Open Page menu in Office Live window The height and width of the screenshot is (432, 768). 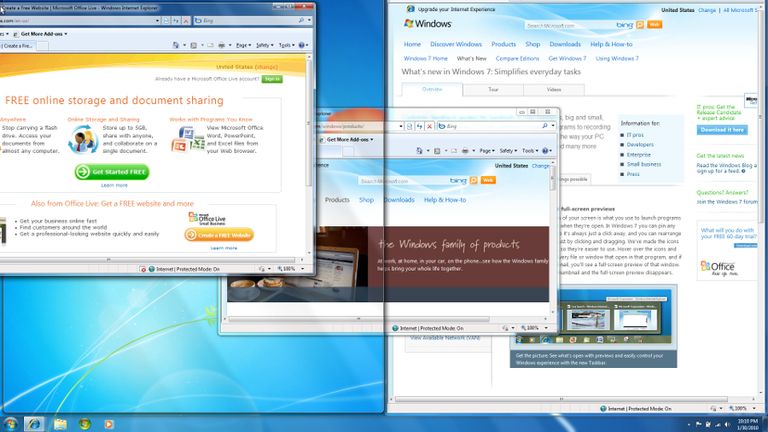click(x=243, y=45)
